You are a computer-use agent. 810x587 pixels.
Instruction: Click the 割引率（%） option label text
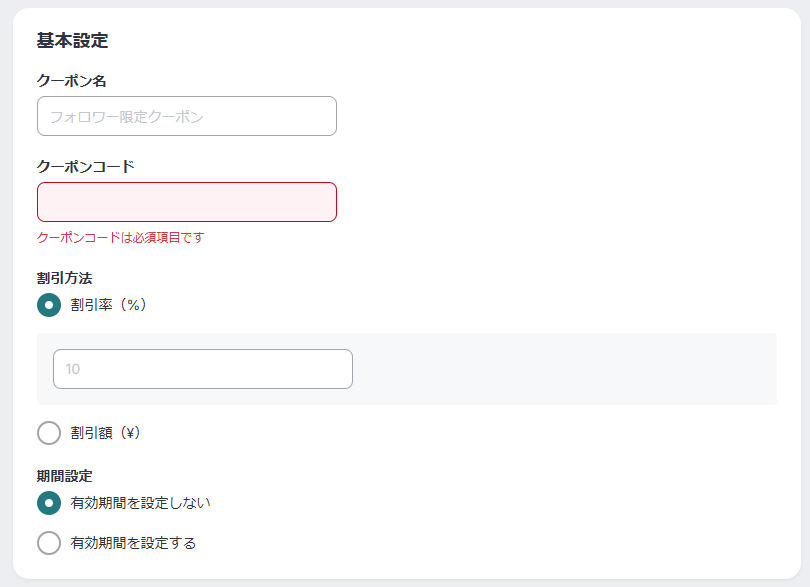[109, 305]
